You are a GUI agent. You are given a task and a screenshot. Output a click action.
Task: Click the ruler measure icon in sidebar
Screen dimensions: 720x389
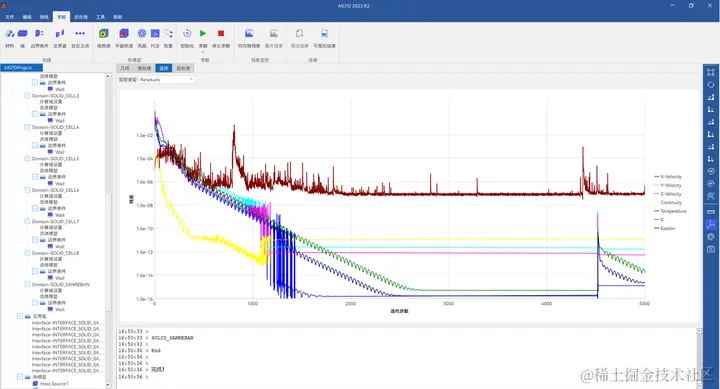tap(711, 212)
